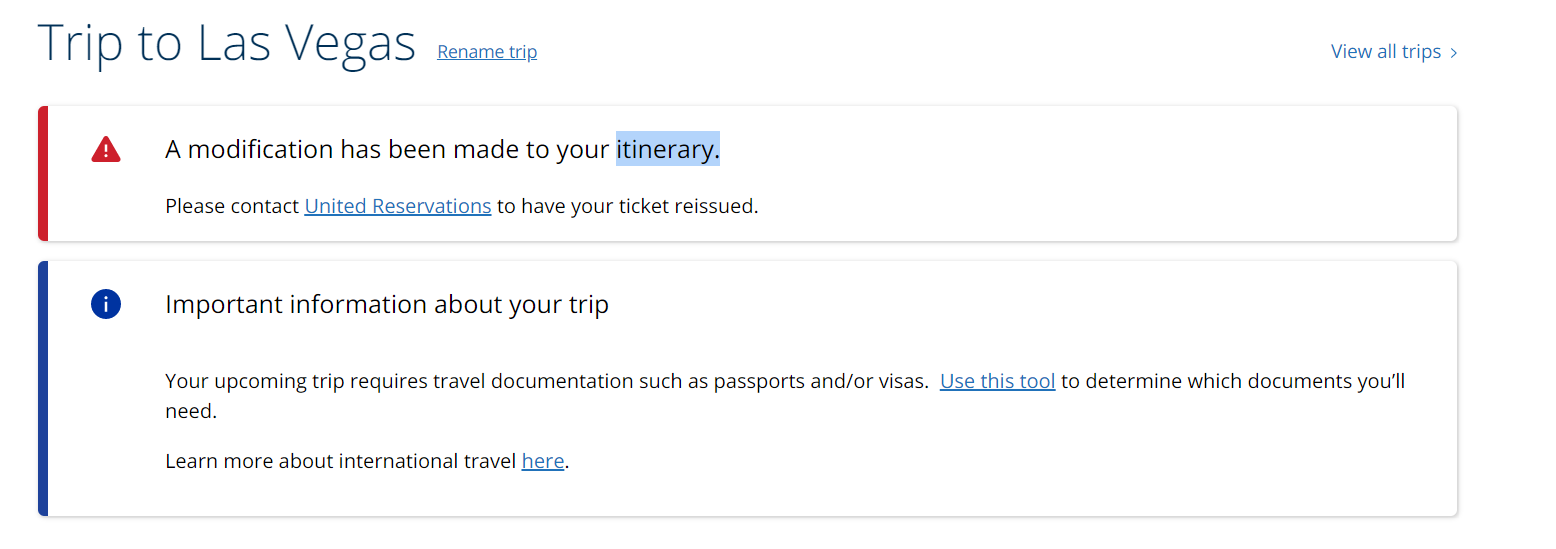Open the Rename trip link
This screenshot has height=549, width=1556.
(487, 52)
